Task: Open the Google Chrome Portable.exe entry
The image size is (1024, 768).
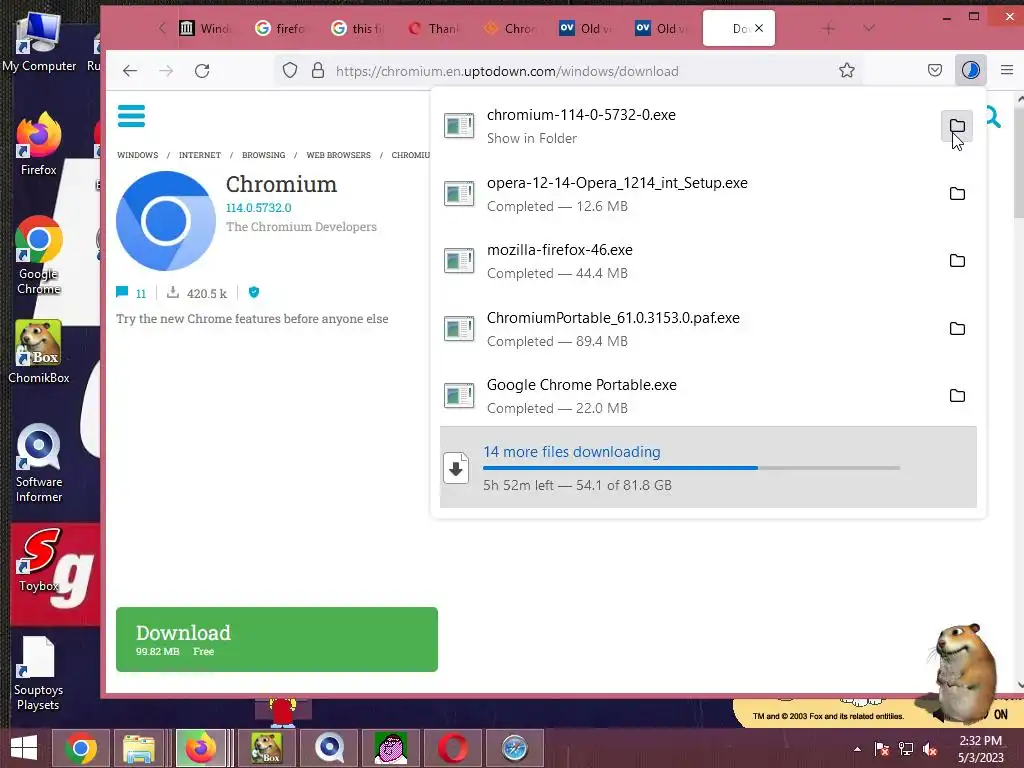Action: coord(686,396)
